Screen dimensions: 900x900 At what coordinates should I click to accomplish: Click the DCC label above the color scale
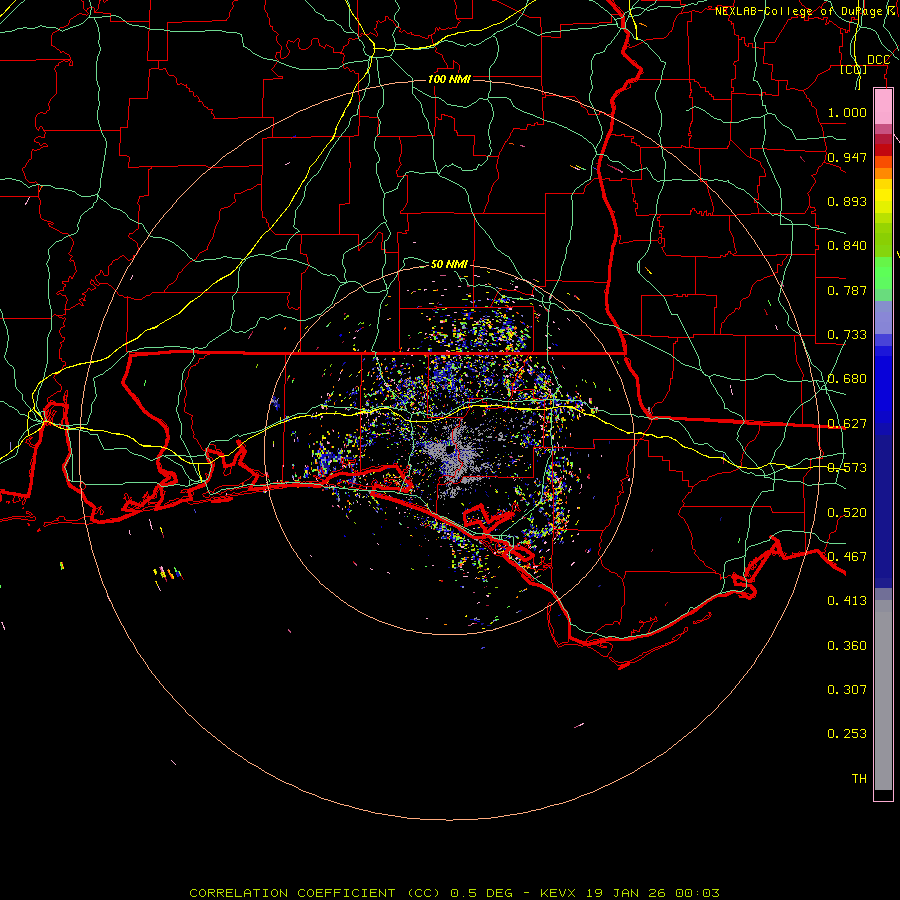pos(878,60)
